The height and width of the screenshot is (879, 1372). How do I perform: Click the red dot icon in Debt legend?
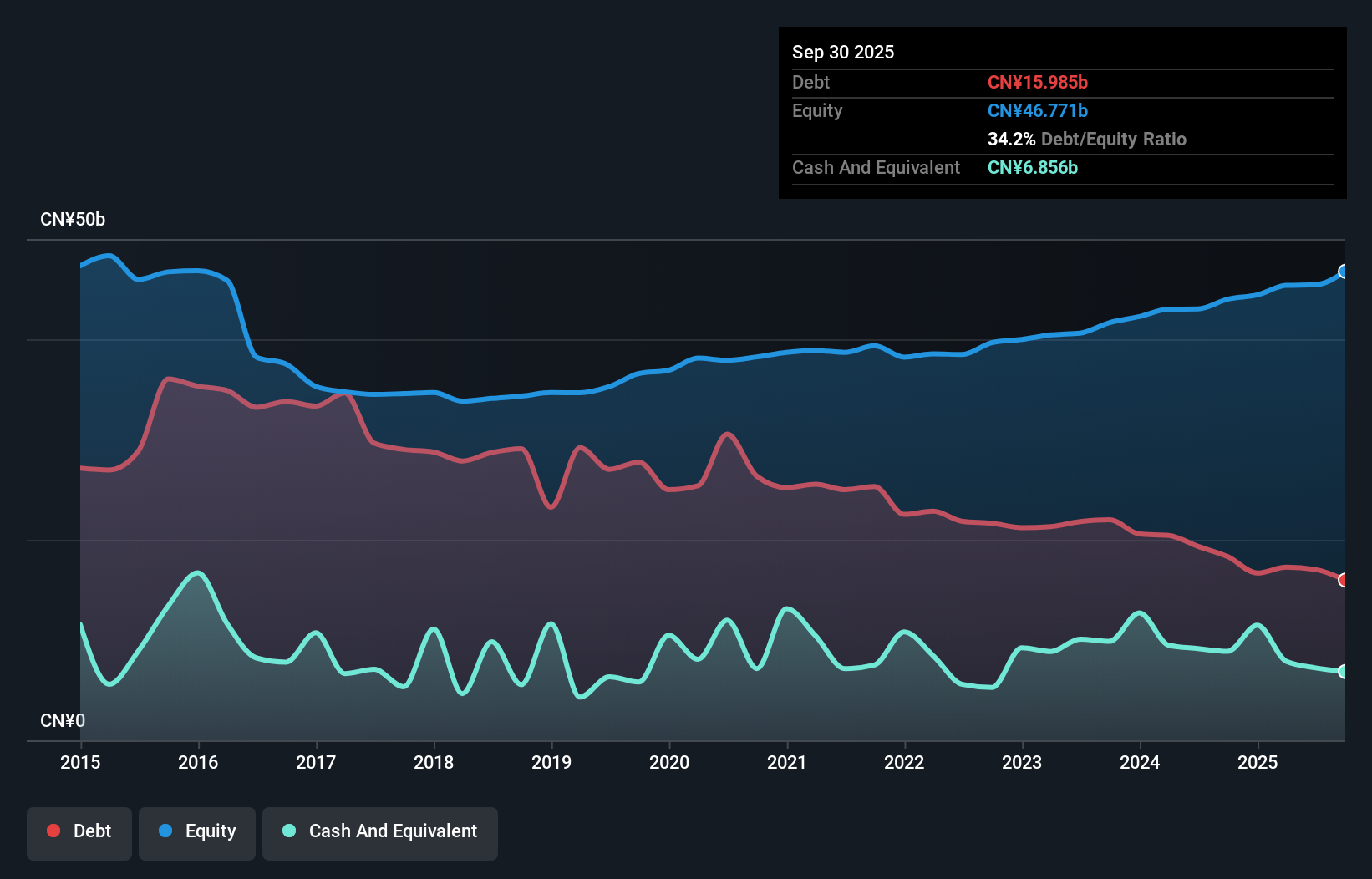(x=53, y=831)
